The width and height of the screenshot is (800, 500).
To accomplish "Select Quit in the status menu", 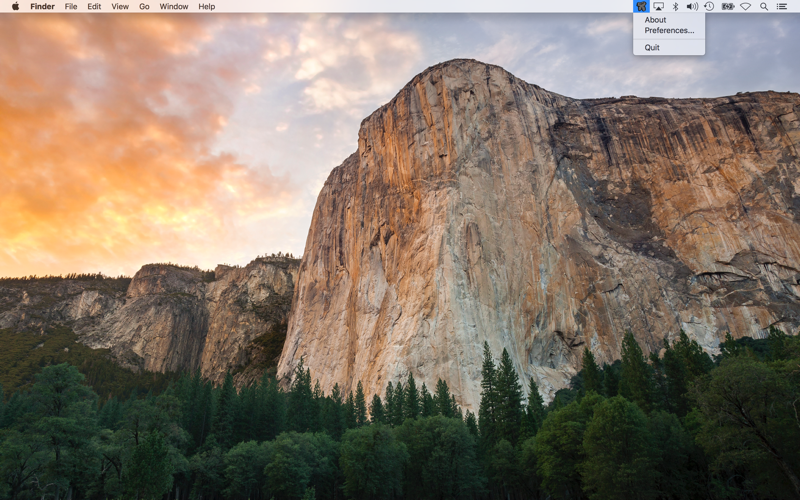I will [652, 47].
